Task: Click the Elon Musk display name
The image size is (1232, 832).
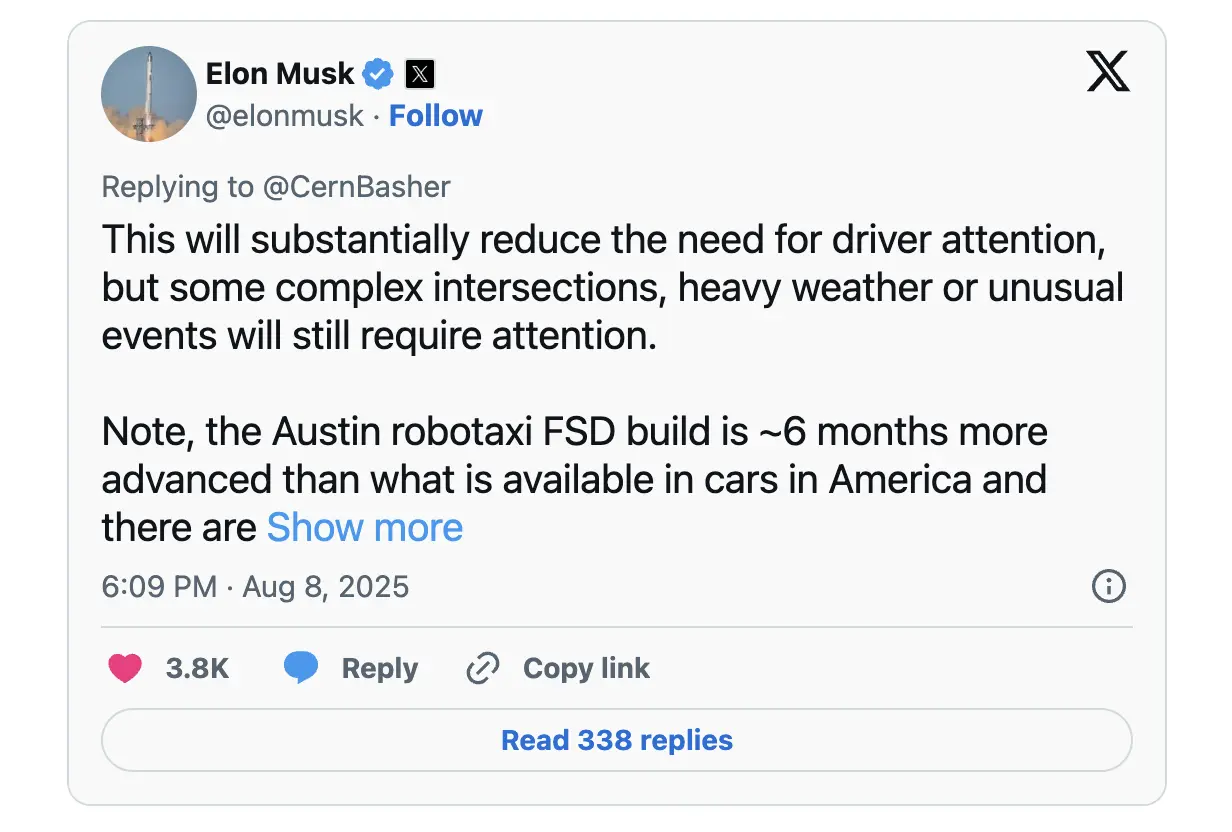Action: point(279,73)
